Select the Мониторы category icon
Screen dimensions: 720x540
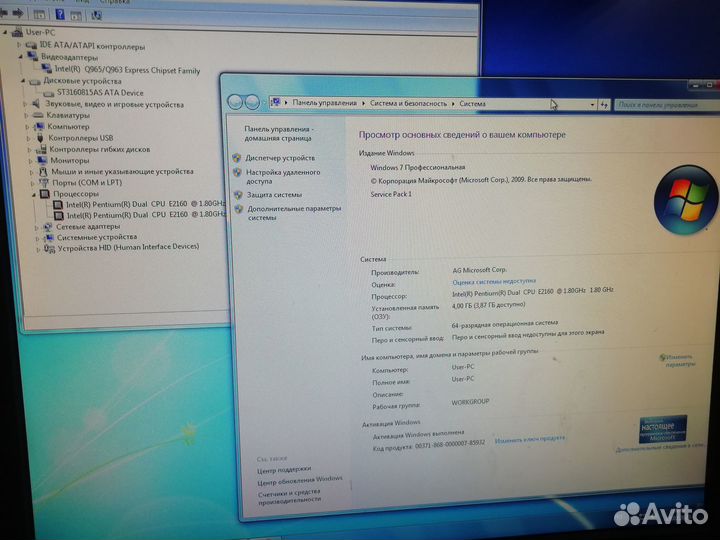(42, 160)
